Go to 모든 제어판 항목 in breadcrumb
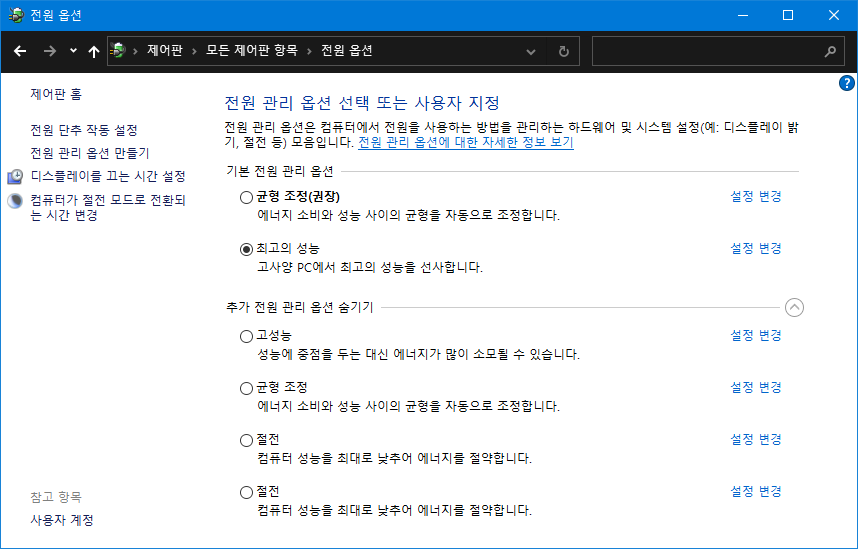 pos(251,51)
